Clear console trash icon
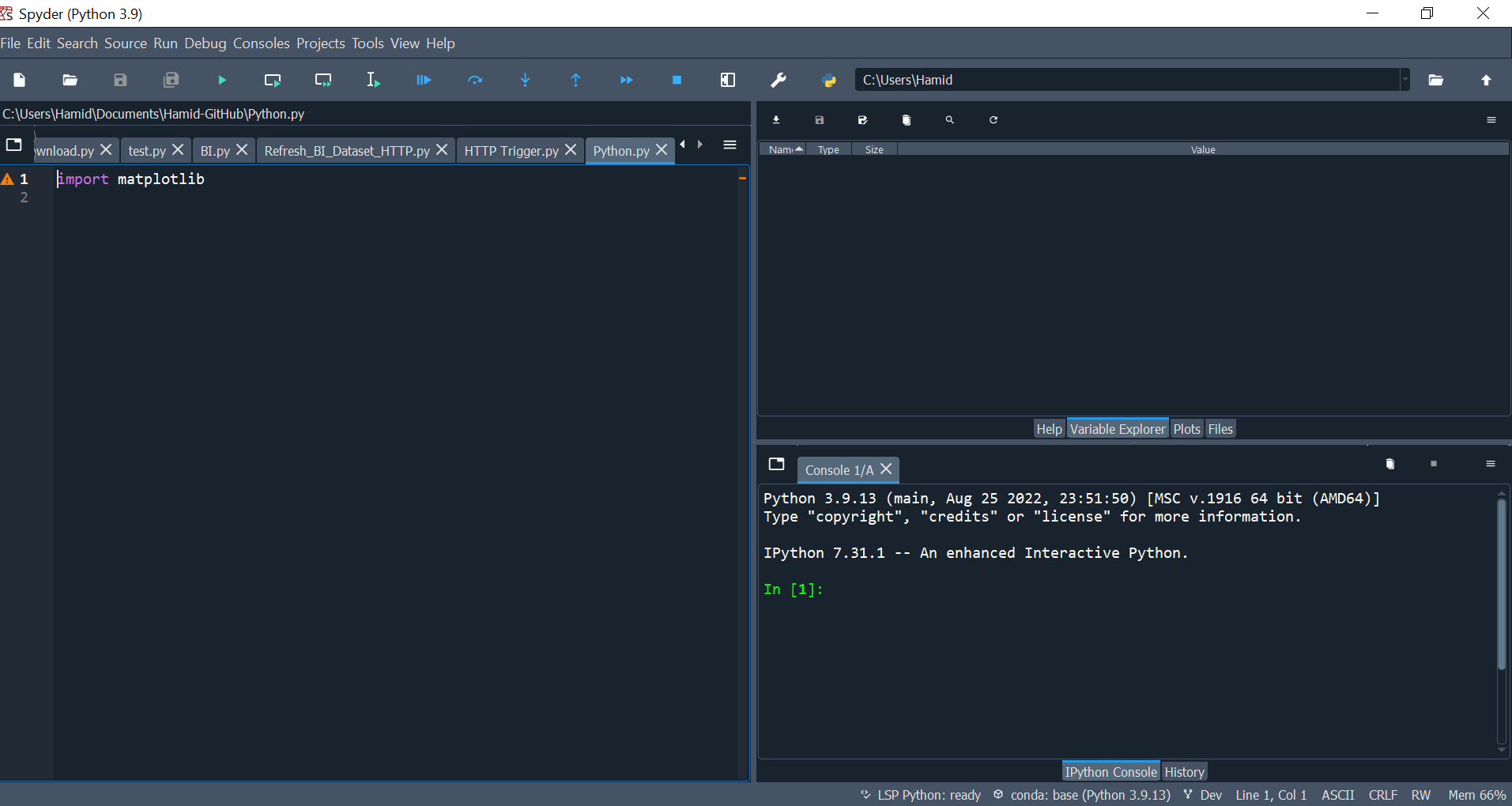The height and width of the screenshot is (806, 1512). [1390, 464]
